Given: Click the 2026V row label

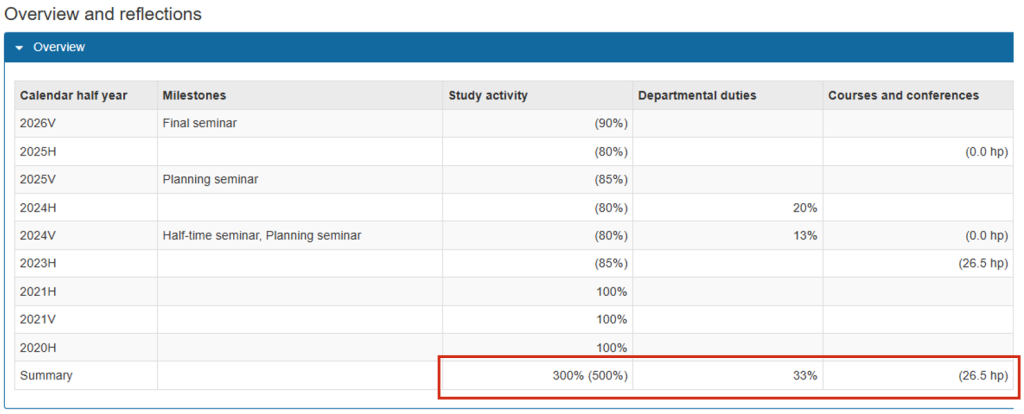Looking at the screenshot, I should 39,123.
